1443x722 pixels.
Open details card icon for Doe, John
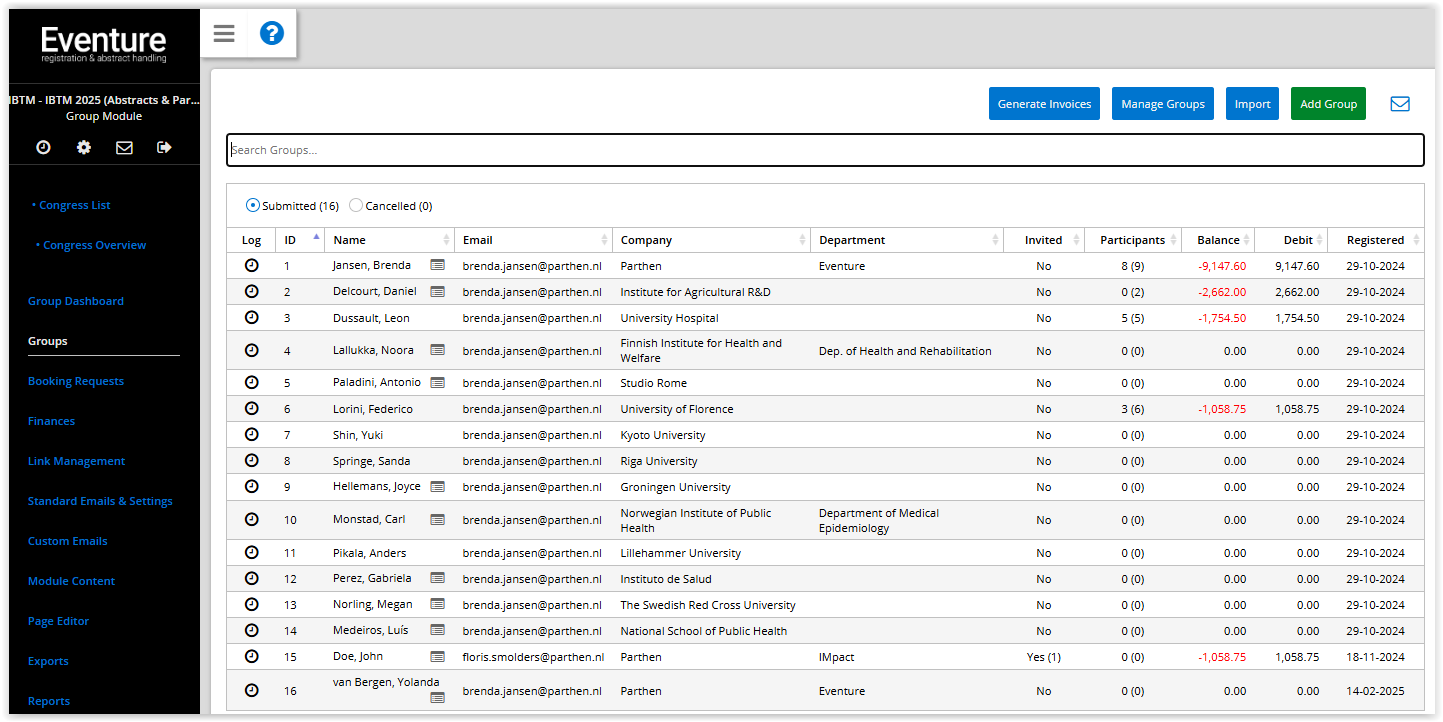click(437, 657)
